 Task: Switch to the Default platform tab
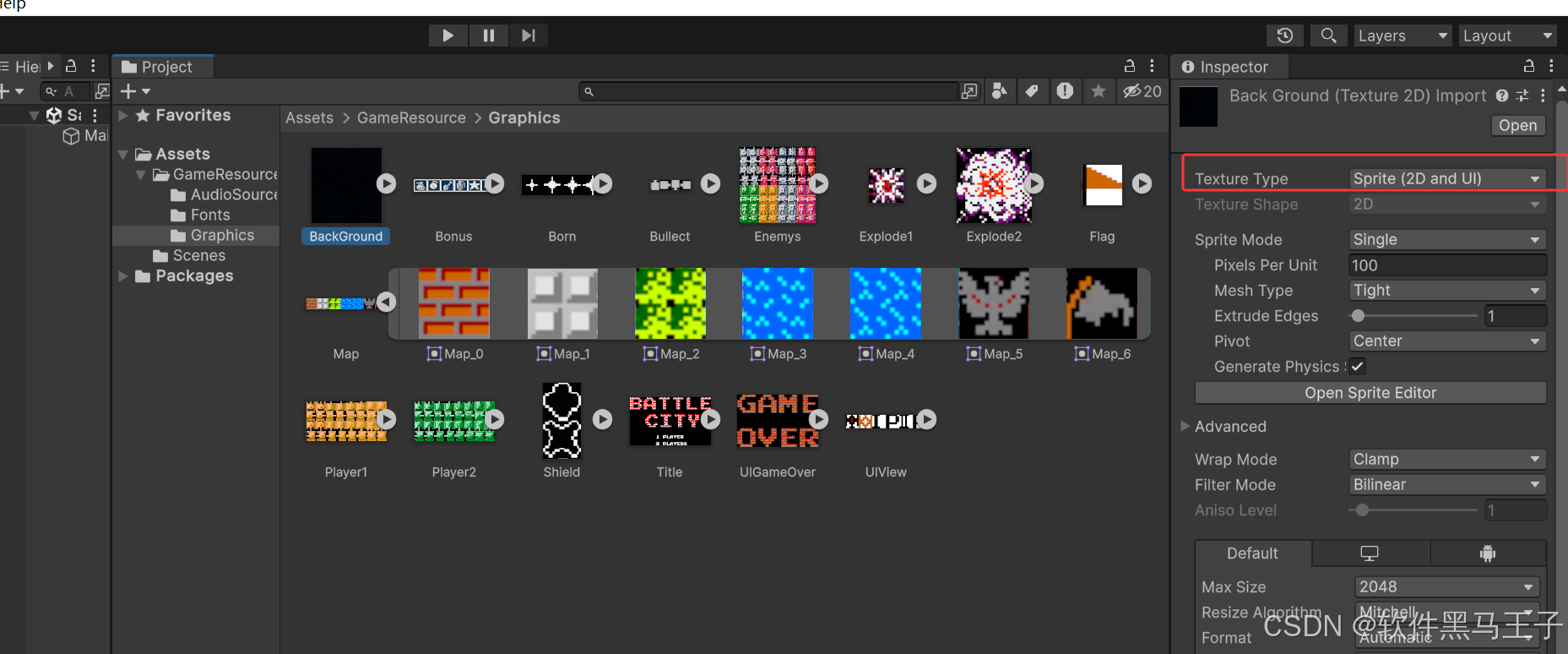point(1253,553)
